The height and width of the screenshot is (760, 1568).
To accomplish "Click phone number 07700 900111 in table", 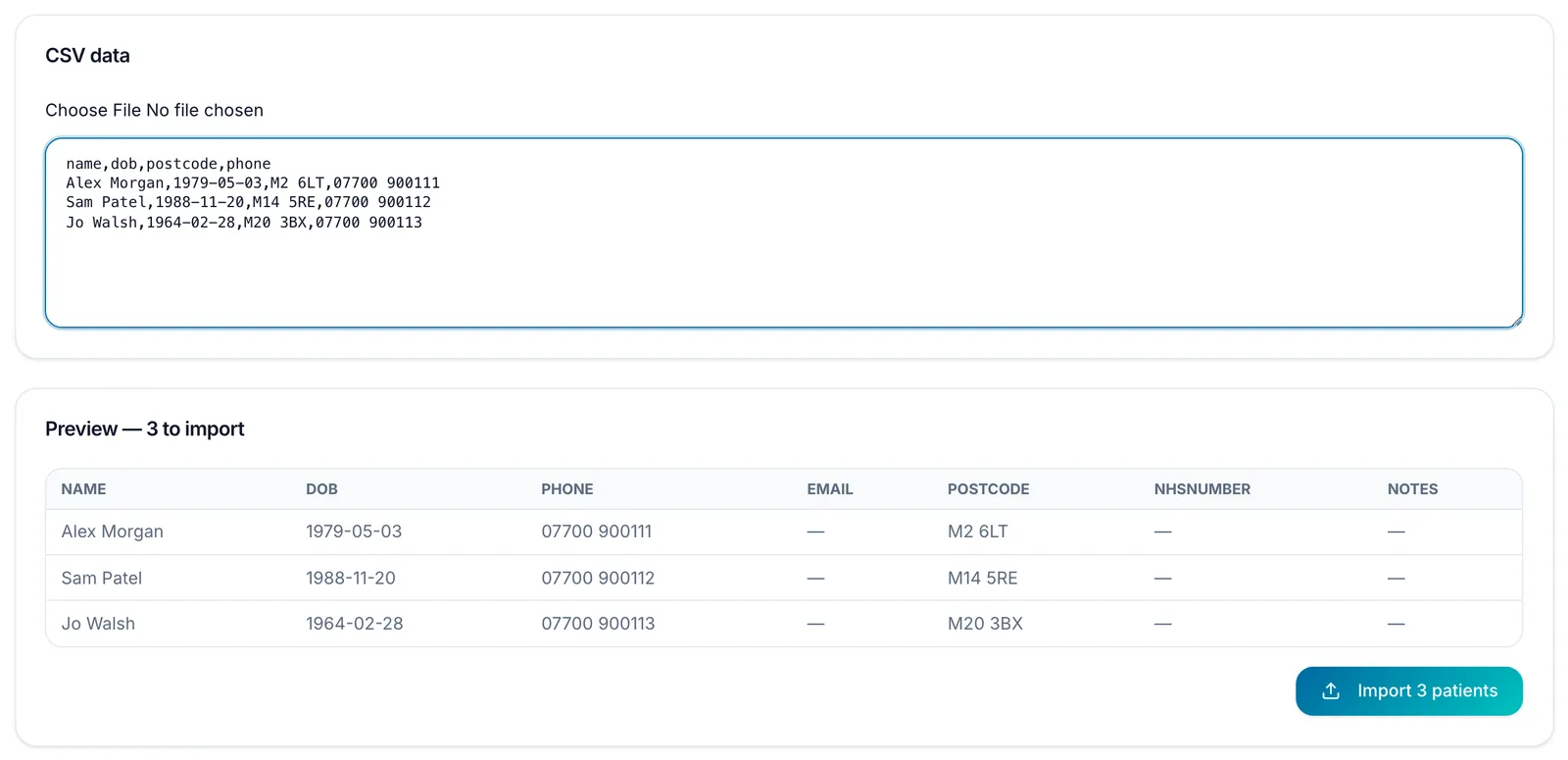I will [596, 532].
